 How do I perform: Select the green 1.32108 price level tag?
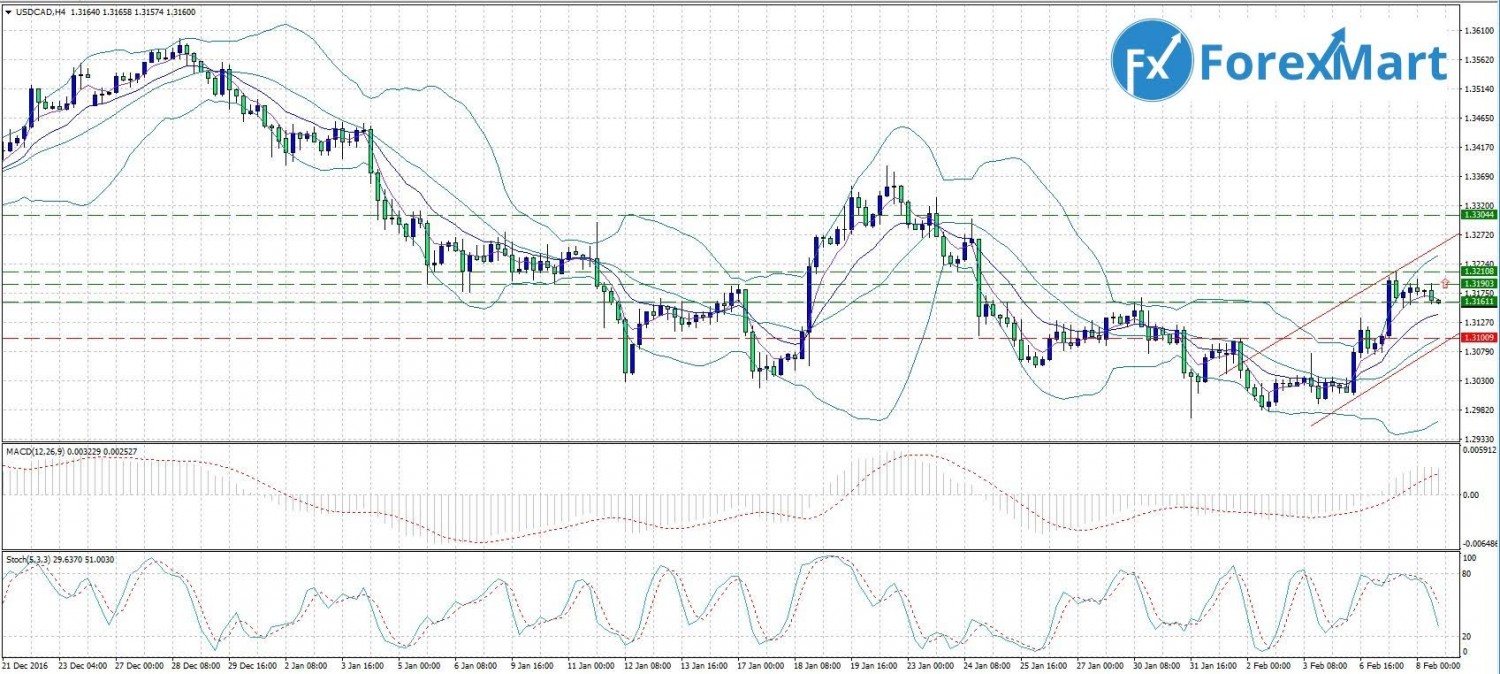[1478, 271]
